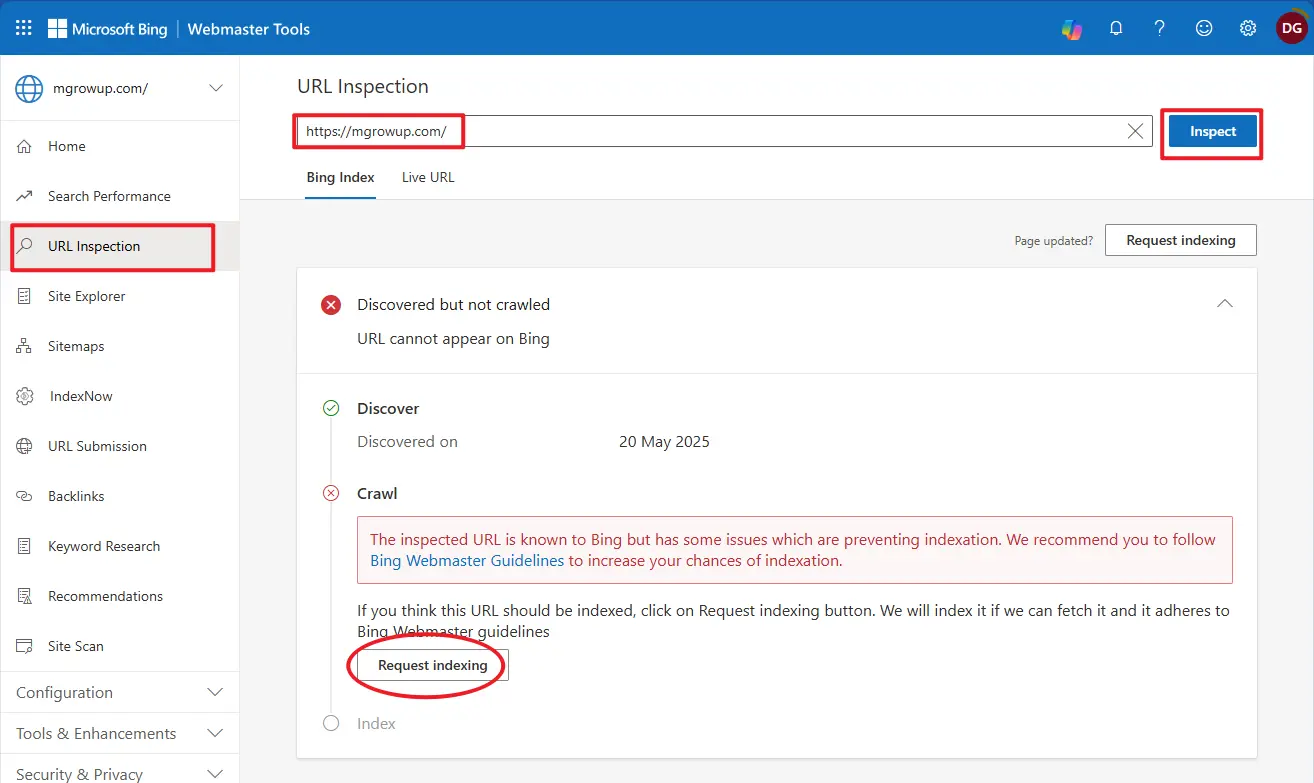Collapse the Discovered but not crawled panel

coord(1224,304)
